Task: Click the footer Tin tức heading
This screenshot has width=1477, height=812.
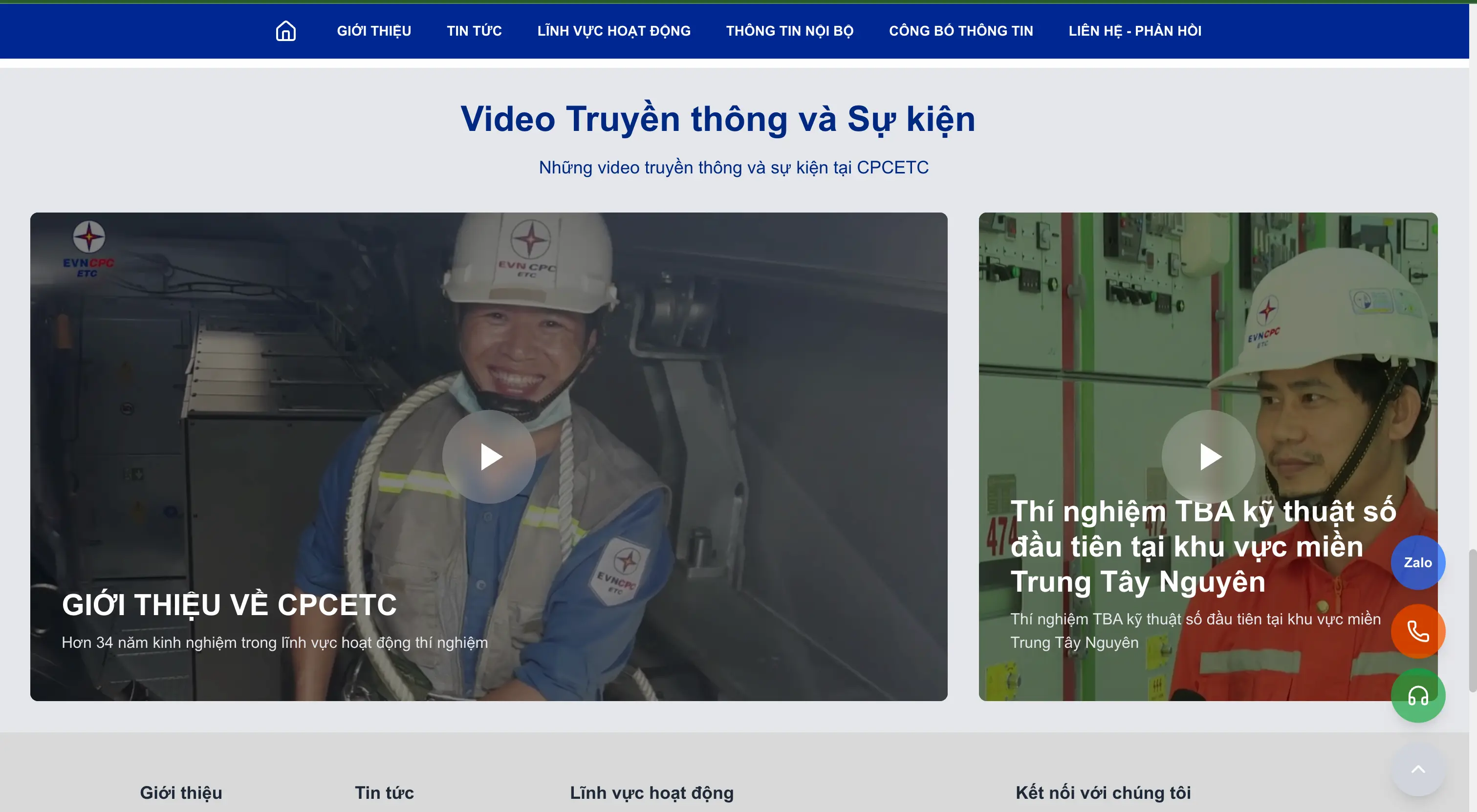Action: [384, 792]
